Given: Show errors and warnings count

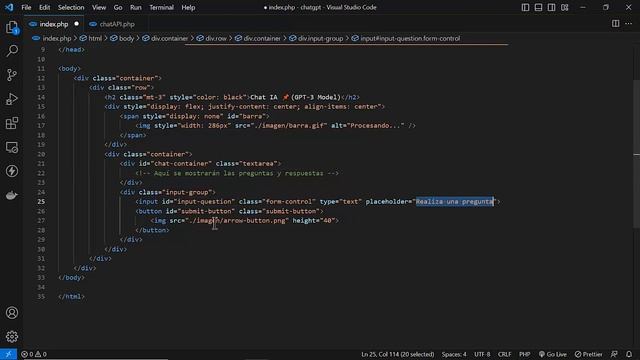Looking at the screenshot, I should coord(34,354).
